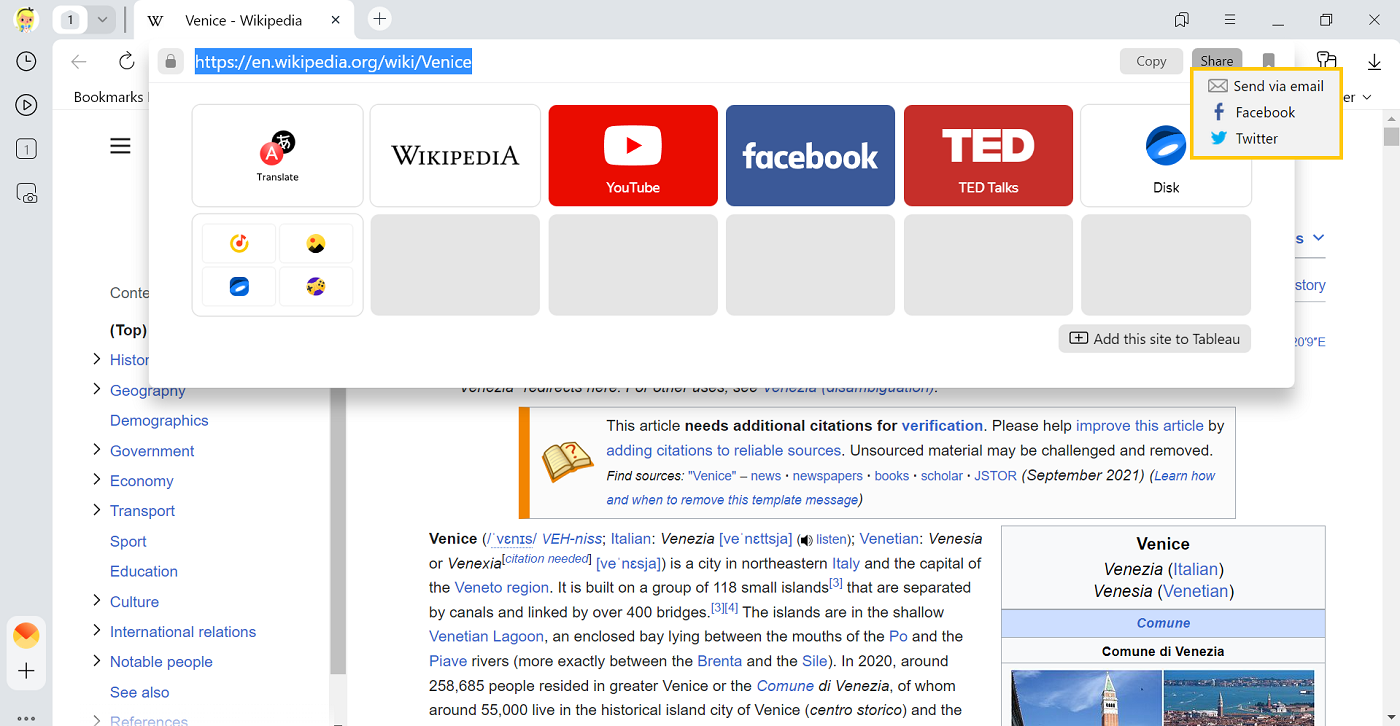Go to Education in contents
This screenshot has width=1400, height=726.
(x=144, y=571)
